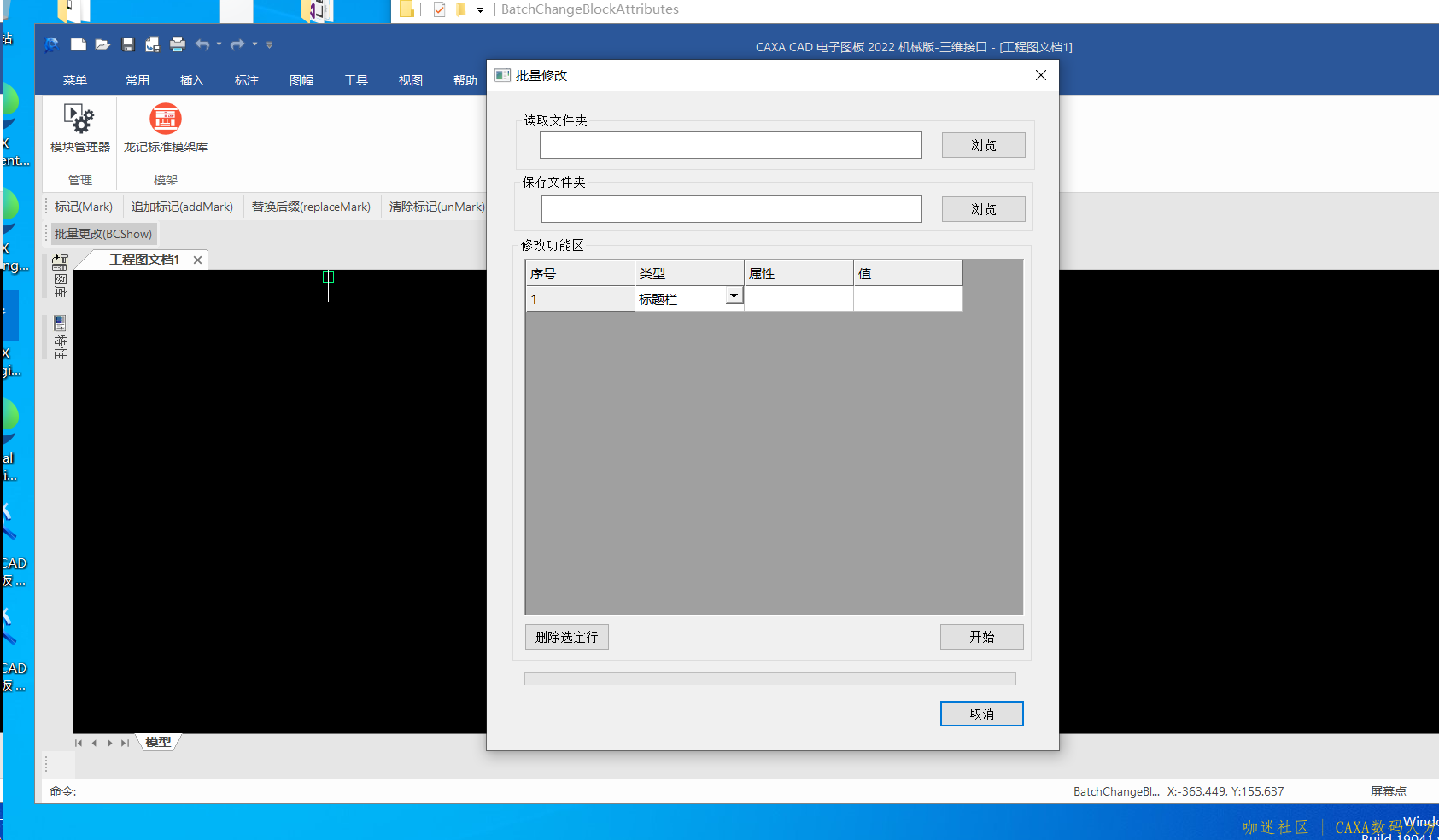1439x840 pixels.
Task: Switch to the 帮助 ribbon tab
Action: pyautogui.click(x=465, y=80)
